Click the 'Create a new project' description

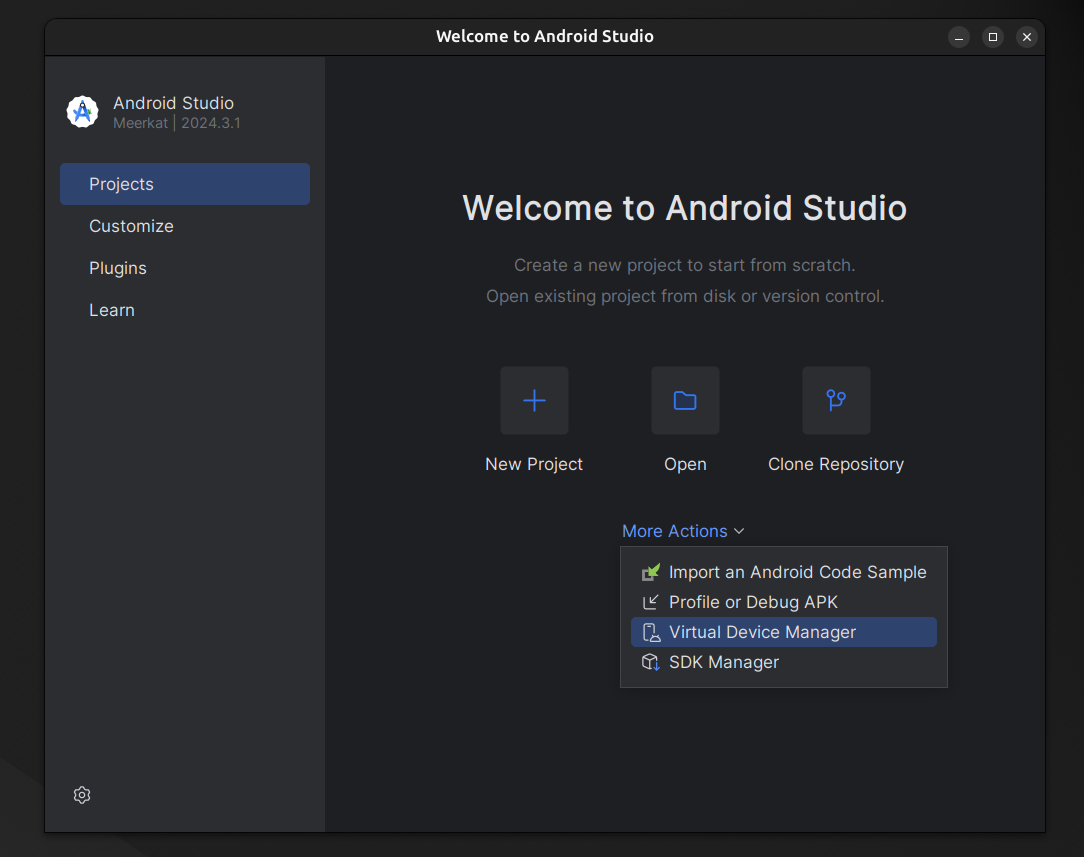point(684,265)
